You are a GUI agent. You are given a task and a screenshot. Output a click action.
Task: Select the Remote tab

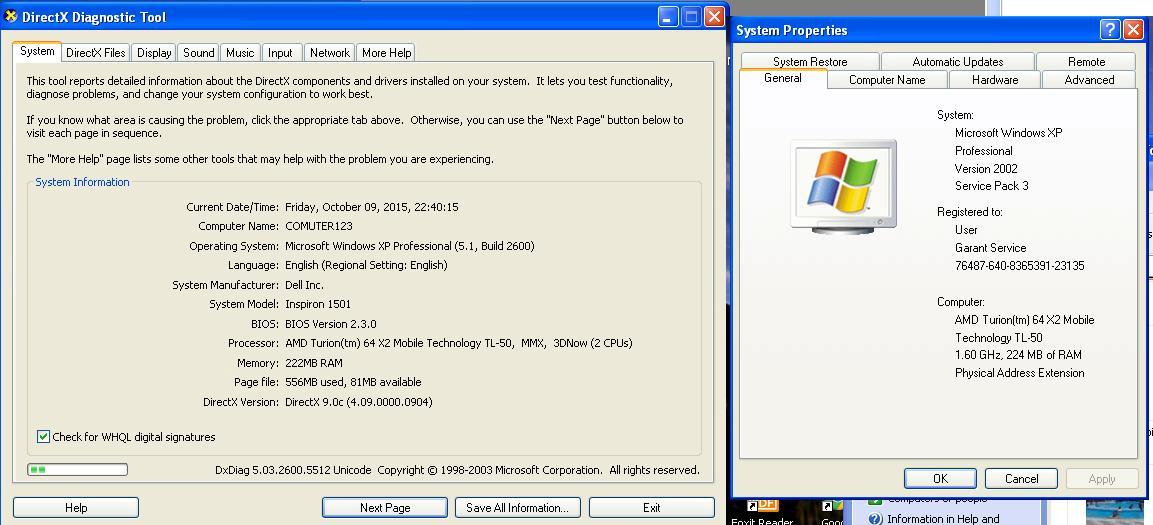pyautogui.click(x=1086, y=62)
